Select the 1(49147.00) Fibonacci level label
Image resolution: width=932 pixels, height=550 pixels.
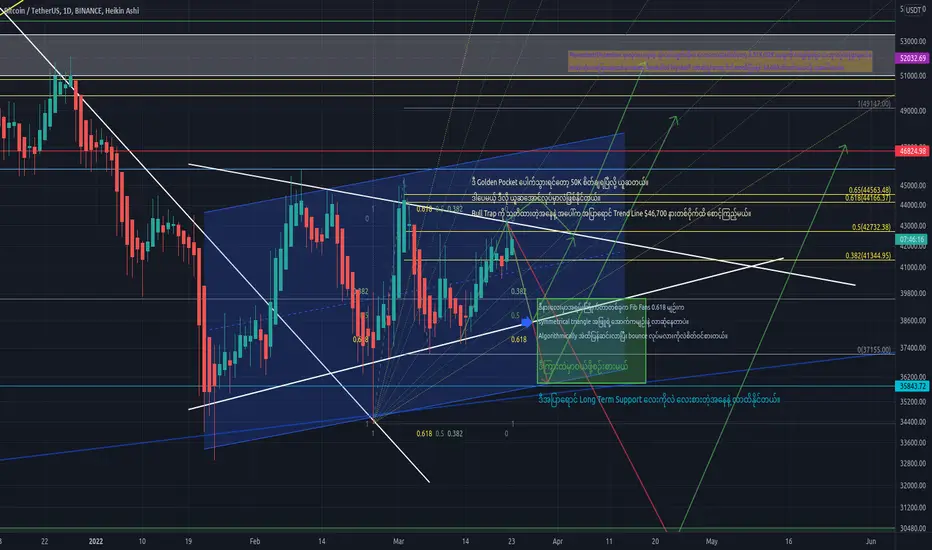pyautogui.click(x=873, y=103)
